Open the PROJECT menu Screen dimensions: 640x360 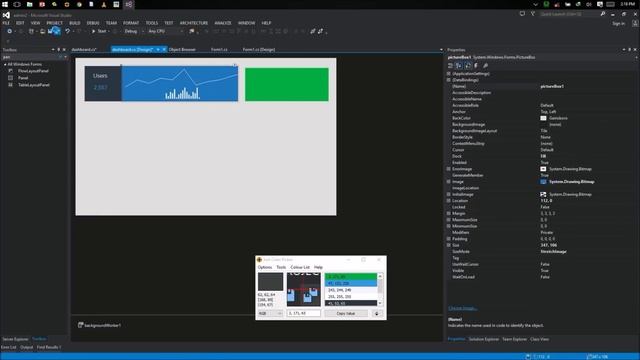(x=54, y=23)
